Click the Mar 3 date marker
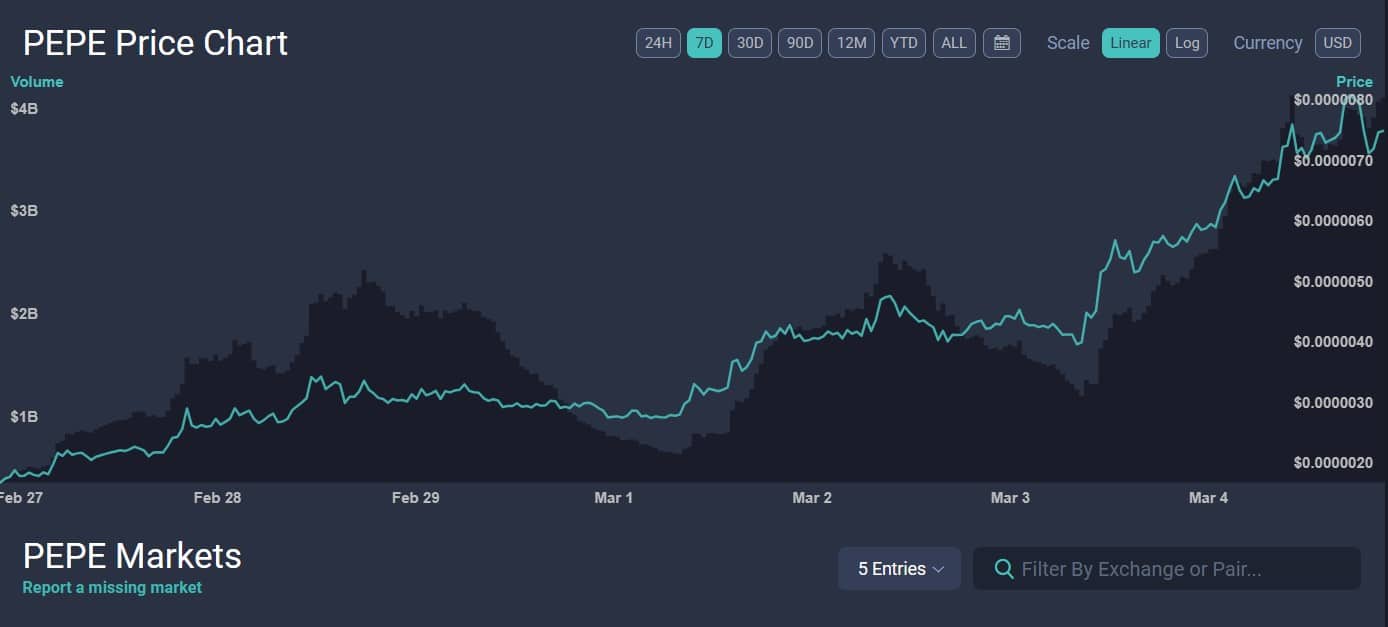Screen dimensions: 1388x627 coord(1010,498)
